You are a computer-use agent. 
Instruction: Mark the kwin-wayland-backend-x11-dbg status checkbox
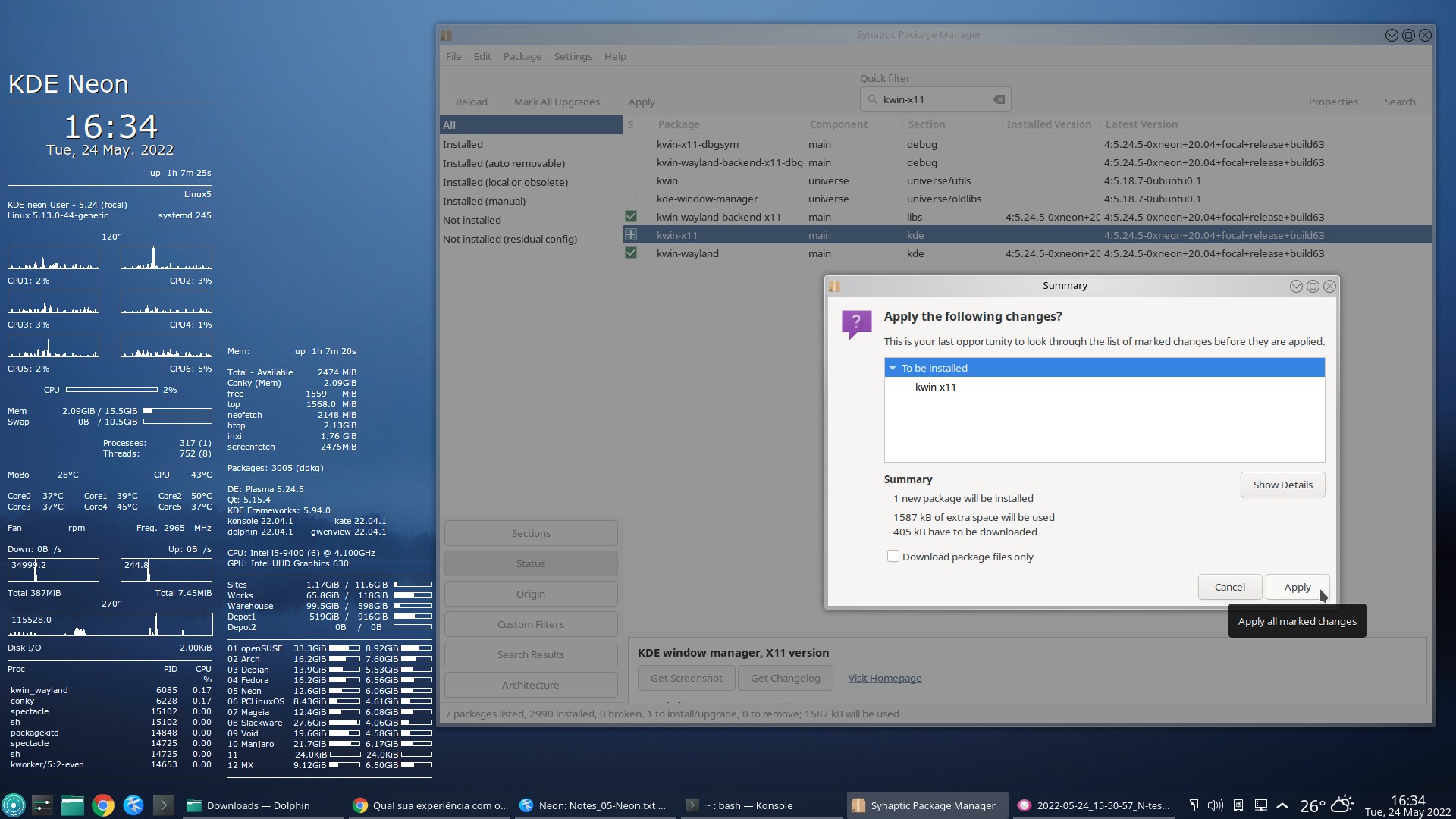pyautogui.click(x=630, y=162)
